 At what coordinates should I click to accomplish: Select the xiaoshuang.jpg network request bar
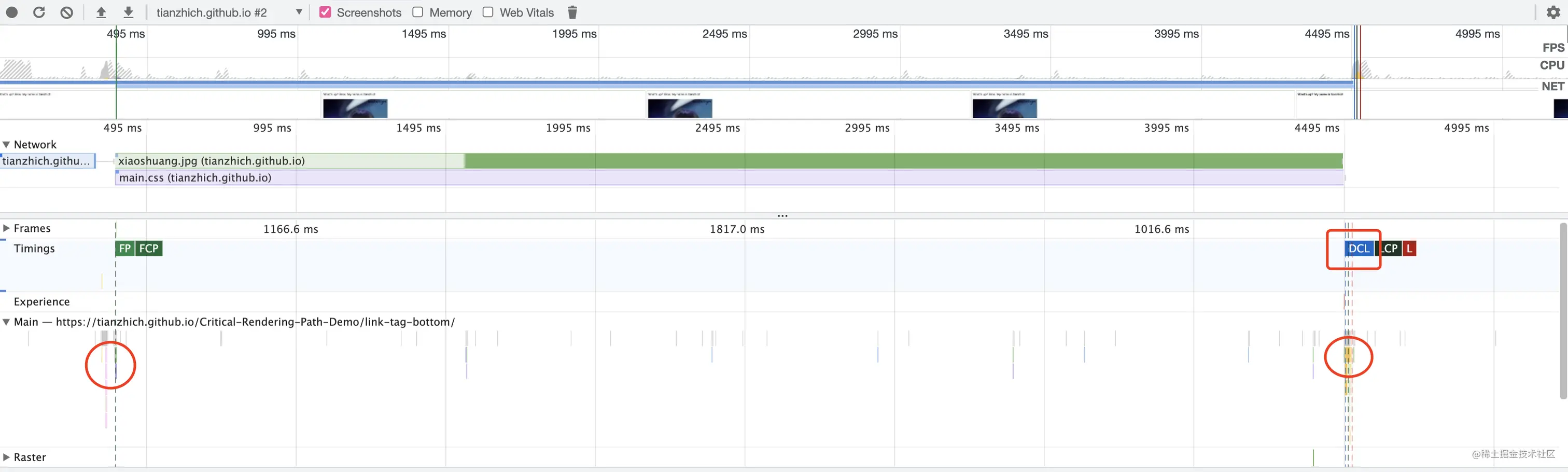tap(729, 161)
